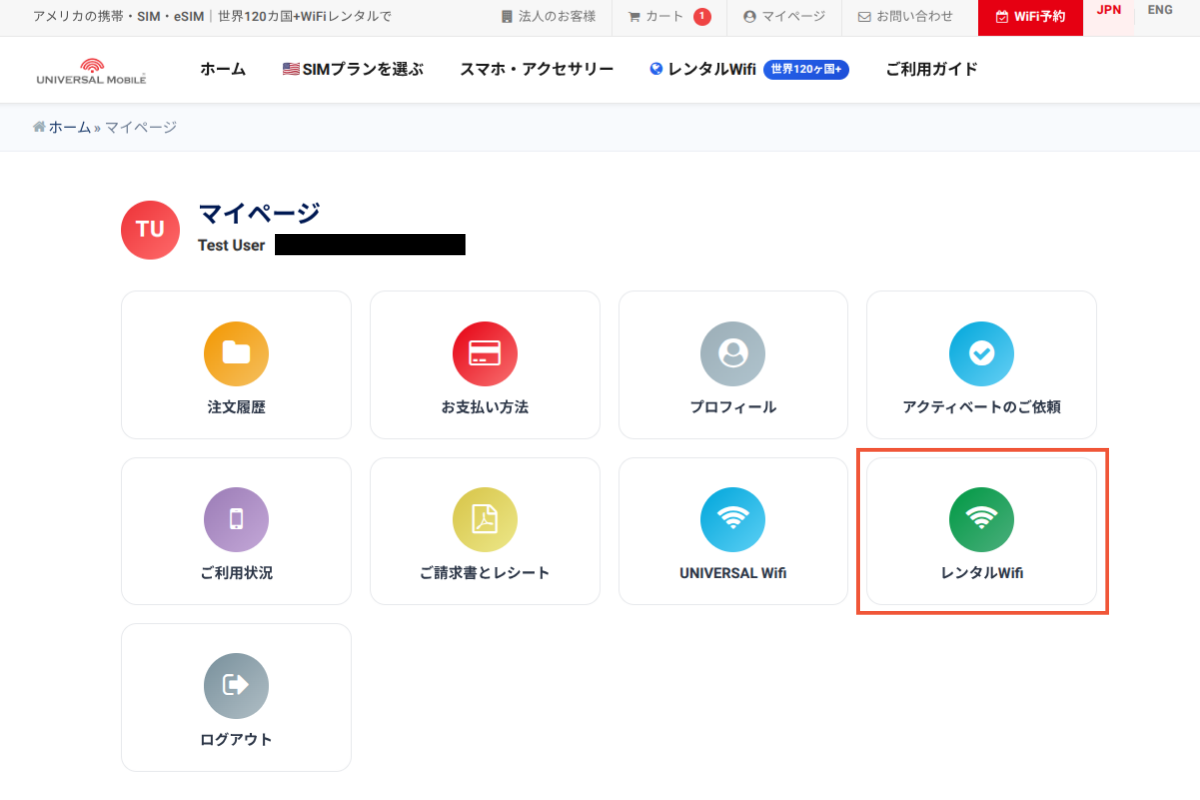Click the Test User name text
Viewport: 1200px width, 800px height.
pos(231,245)
